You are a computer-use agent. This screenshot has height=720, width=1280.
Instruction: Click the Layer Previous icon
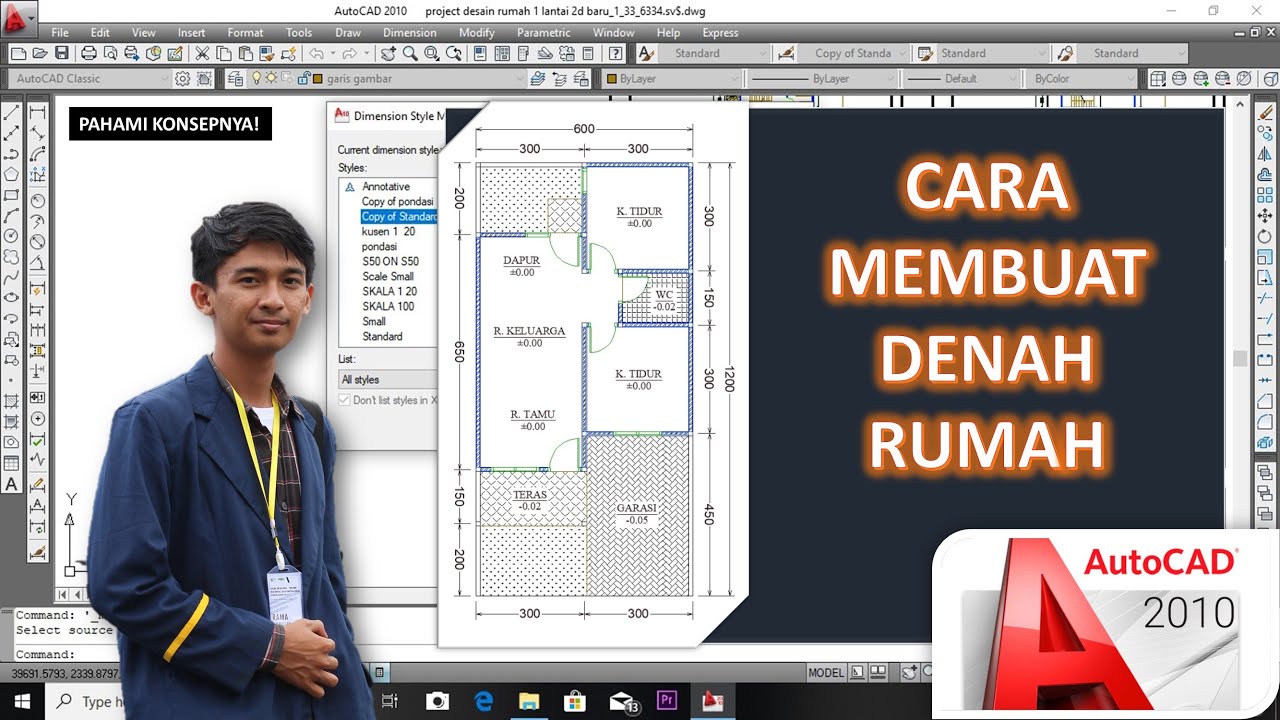560,78
